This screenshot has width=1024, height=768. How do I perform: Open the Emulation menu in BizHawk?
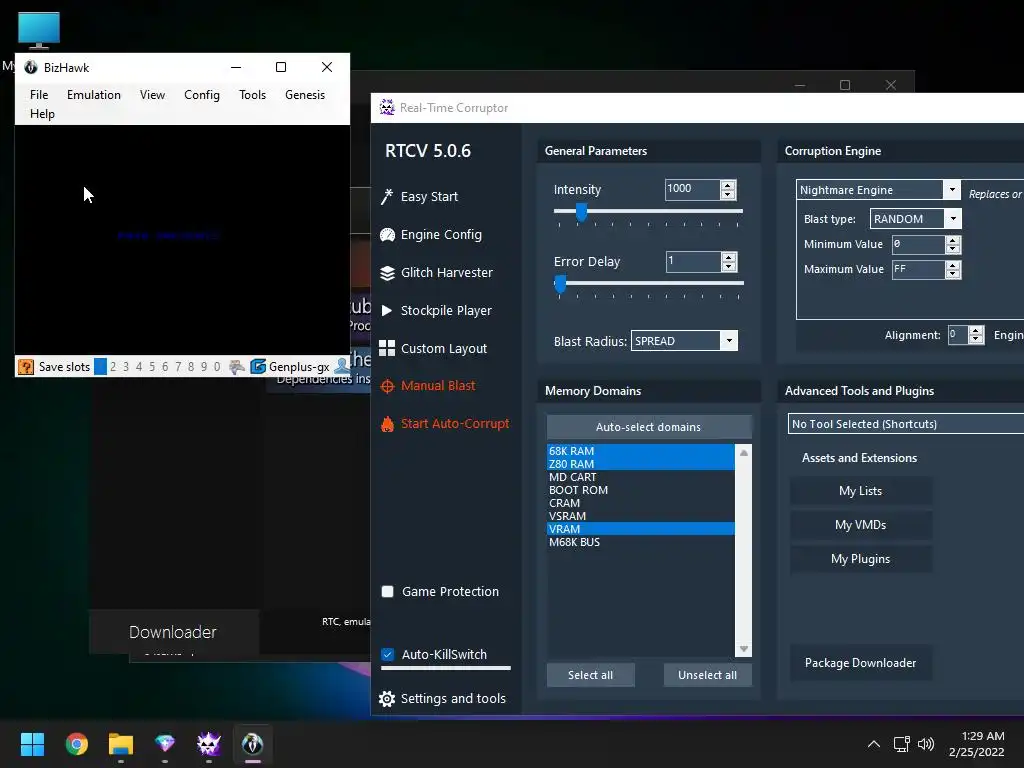click(x=94, y=95)
